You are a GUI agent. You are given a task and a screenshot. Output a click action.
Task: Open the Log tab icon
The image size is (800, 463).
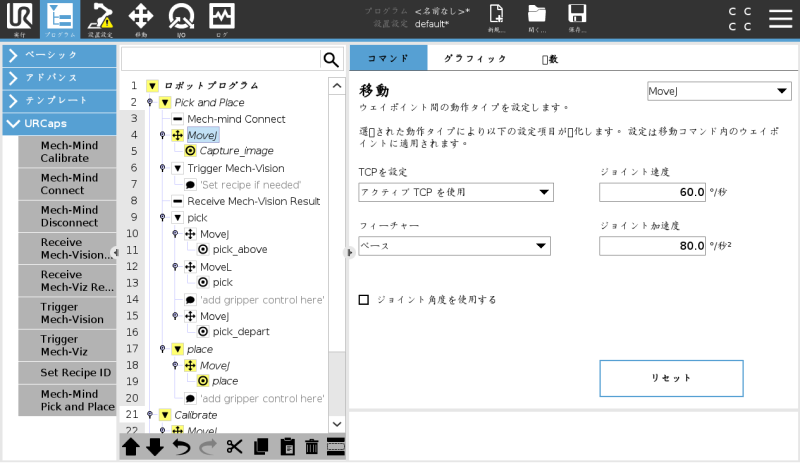(222, 19)
